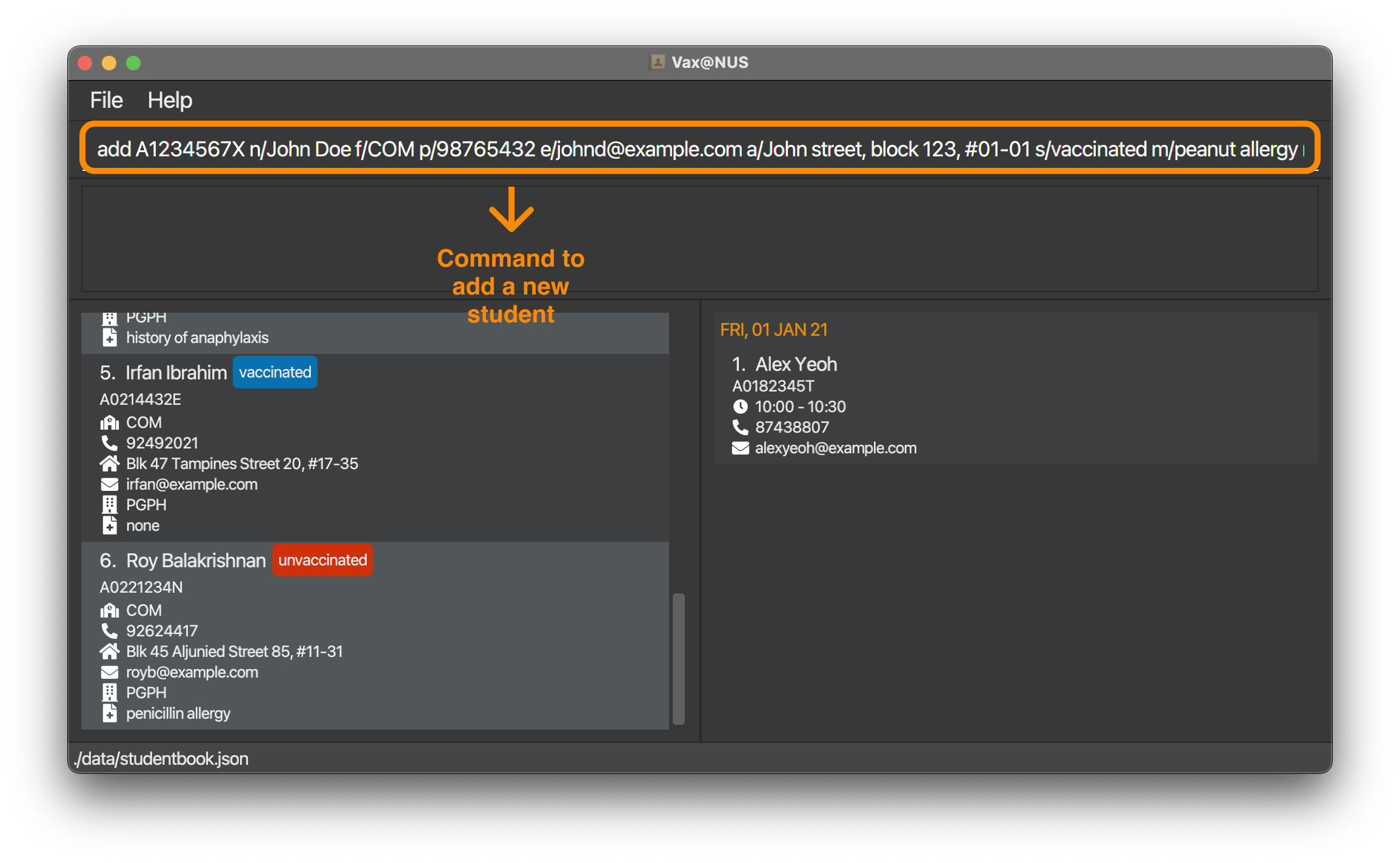Click email irfan@example.com
This screenshot has width=1400, height=863.
pyautogui.click(x=192, y=484)
